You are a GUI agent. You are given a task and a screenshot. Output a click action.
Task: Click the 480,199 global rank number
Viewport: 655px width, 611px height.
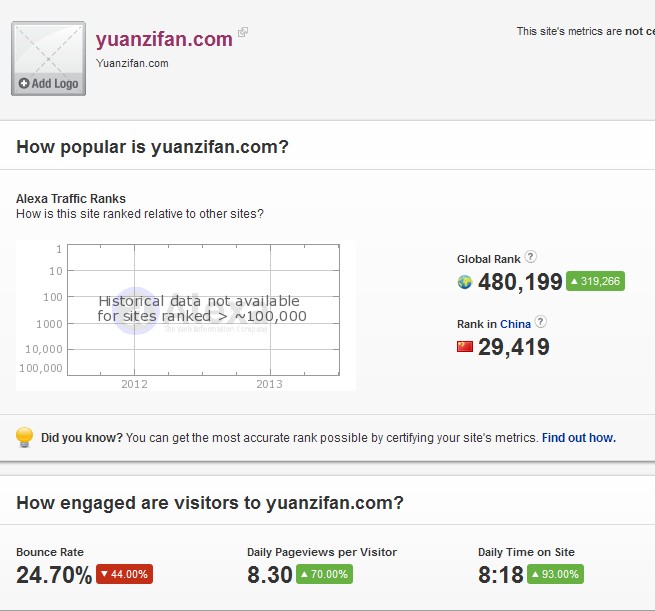tap(520, 282)
